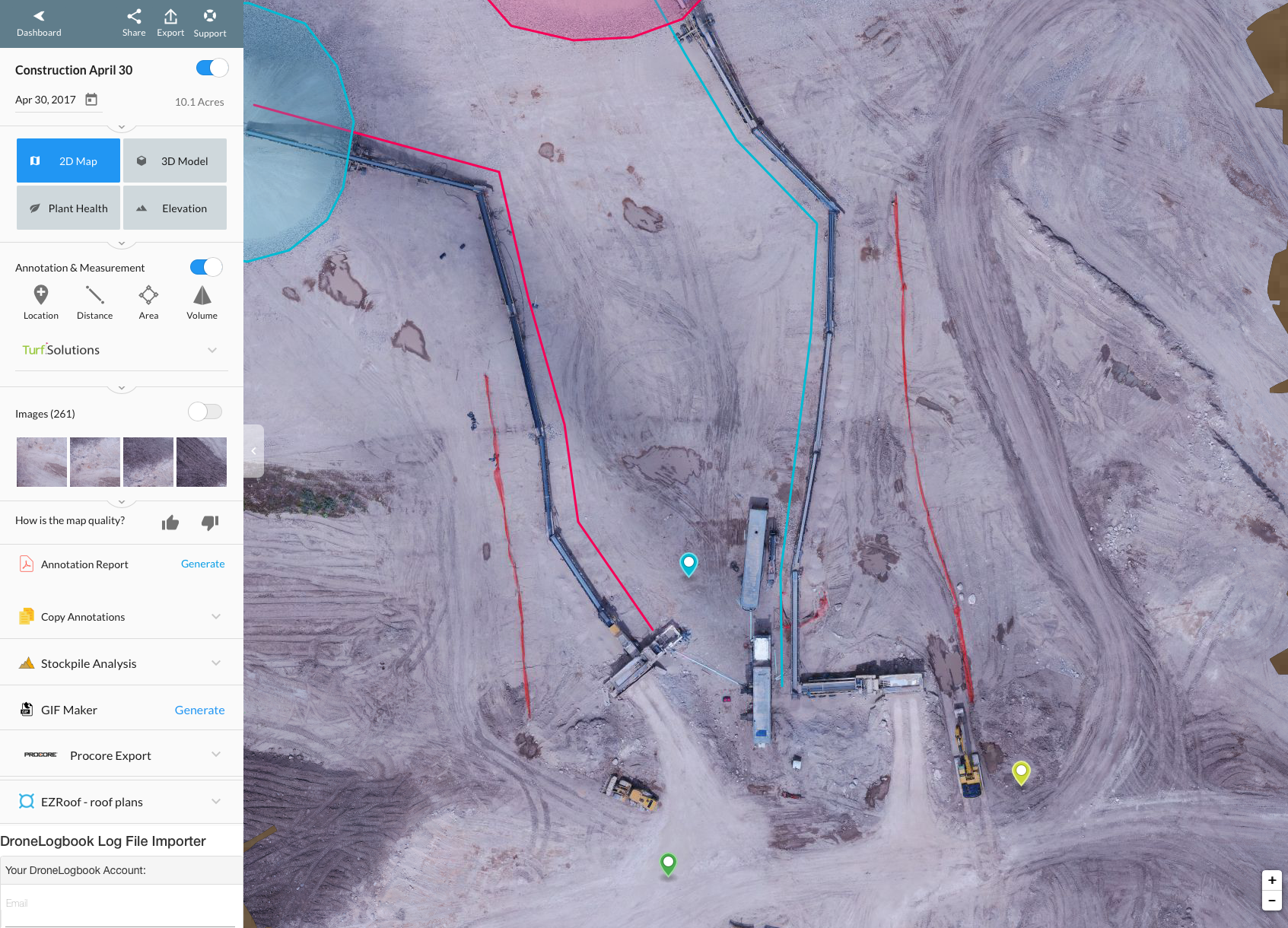Image resolution: width=1288 pixels, height=928 pixels.
Task: Select the Distance measurement tool
Action: [94, 302]
